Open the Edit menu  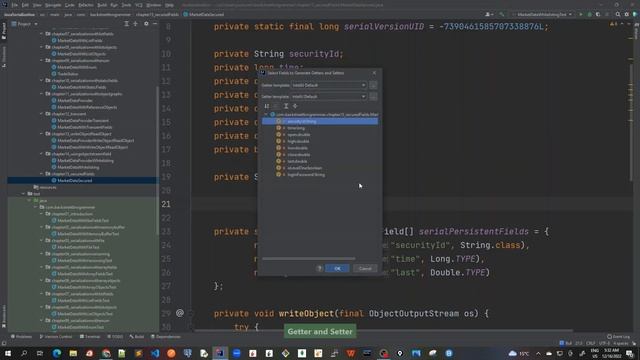click(x=25, y=5)
